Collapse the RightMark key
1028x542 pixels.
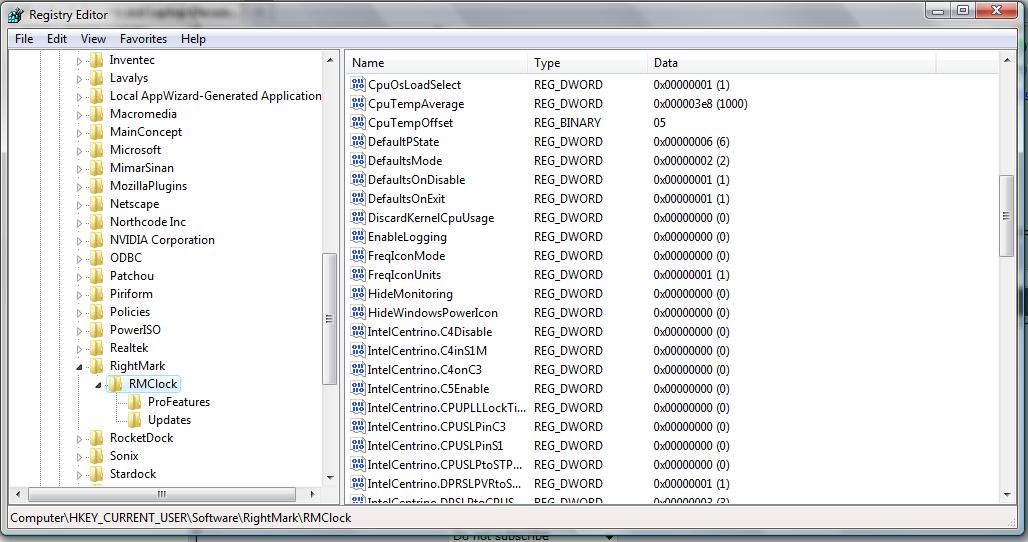tap(79, 367)
